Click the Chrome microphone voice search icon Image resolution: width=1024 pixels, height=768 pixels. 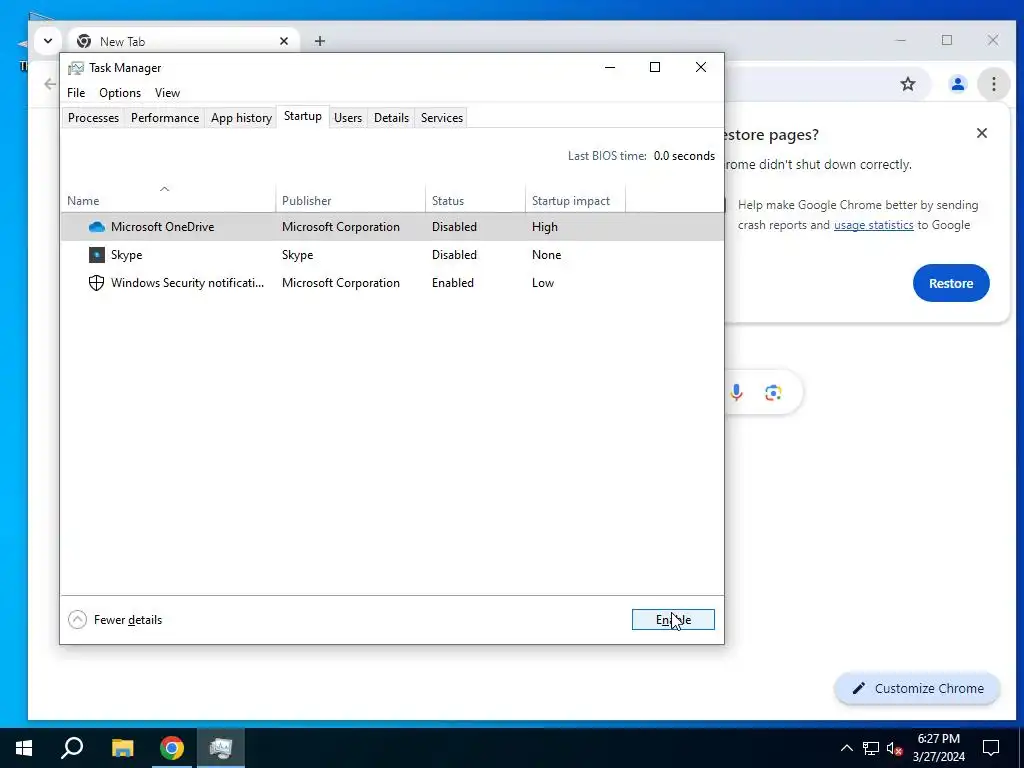coord(736,392)
